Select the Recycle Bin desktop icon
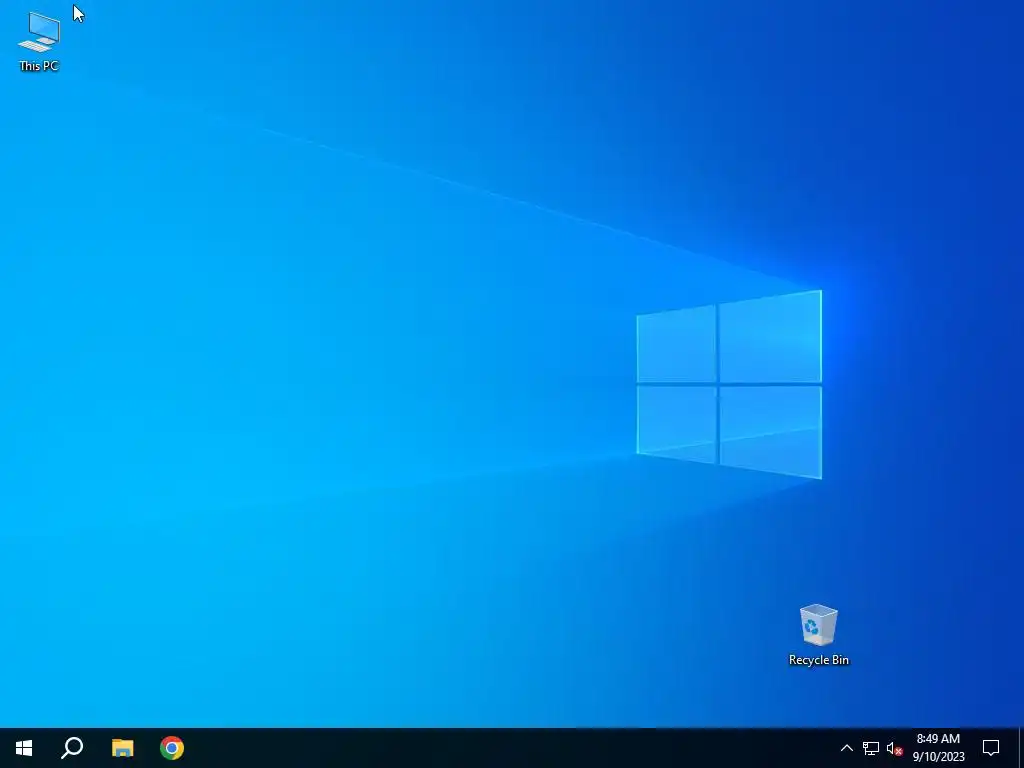Image resolution: width=1024 pixels, height=768 pixels. click(x=818, y=635)
